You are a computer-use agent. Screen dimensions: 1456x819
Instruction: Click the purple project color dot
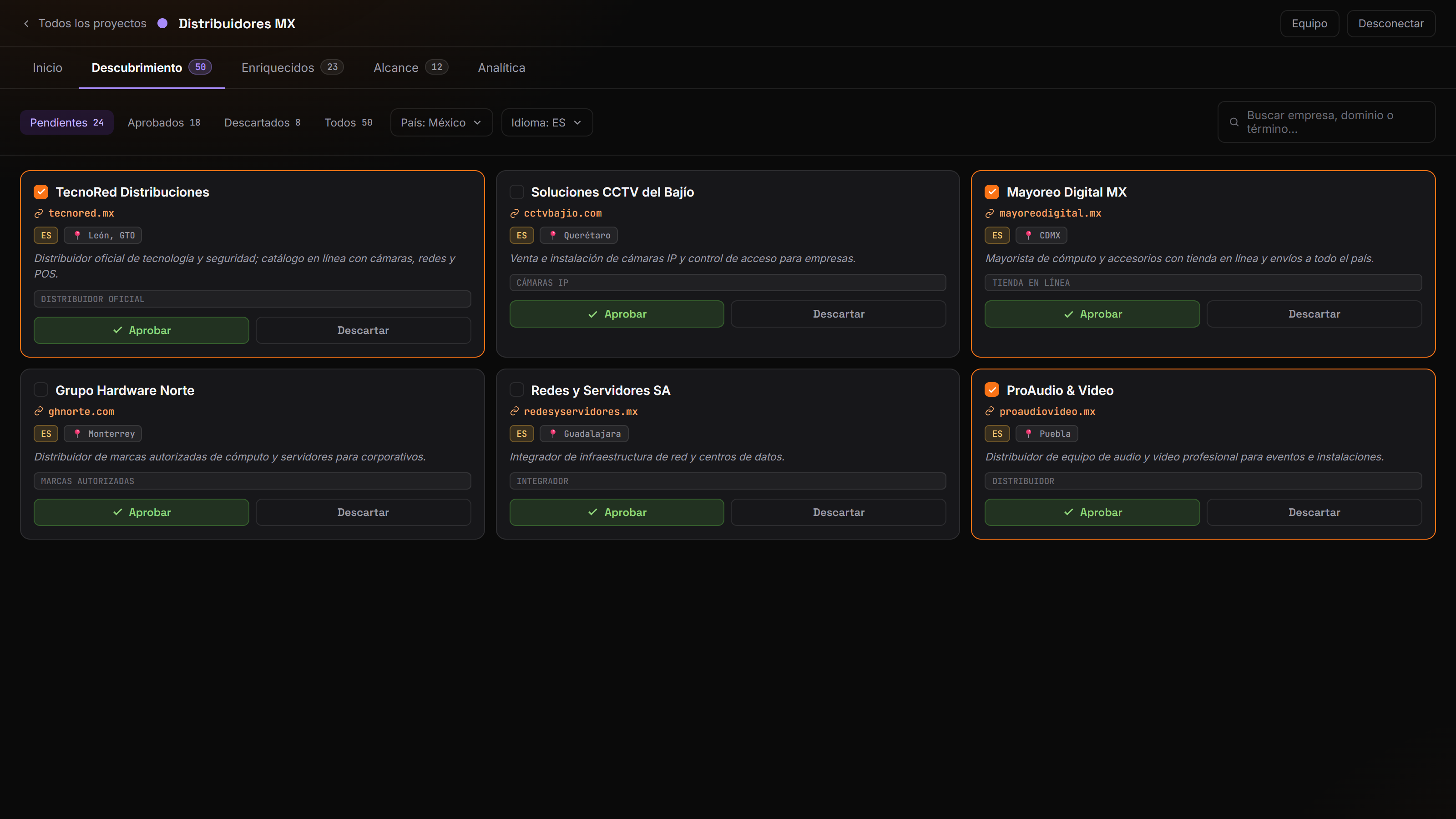pos(162,23)
